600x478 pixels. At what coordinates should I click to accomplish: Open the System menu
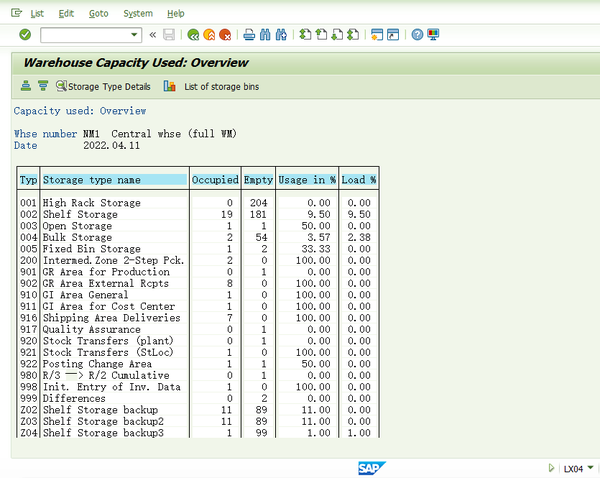[138, 13]
